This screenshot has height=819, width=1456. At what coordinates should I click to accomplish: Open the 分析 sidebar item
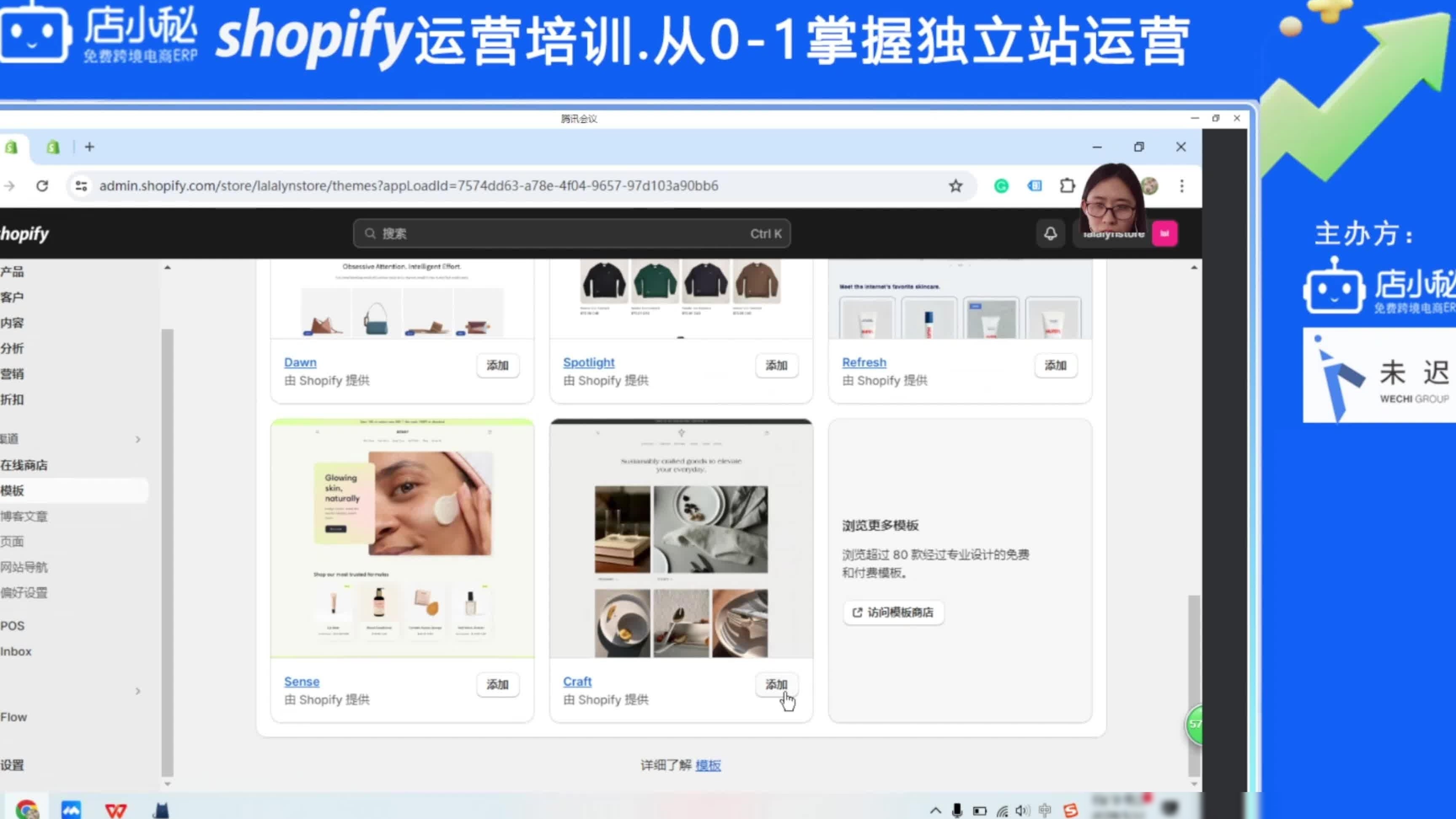pyautogui.click(x=13, y=348)
